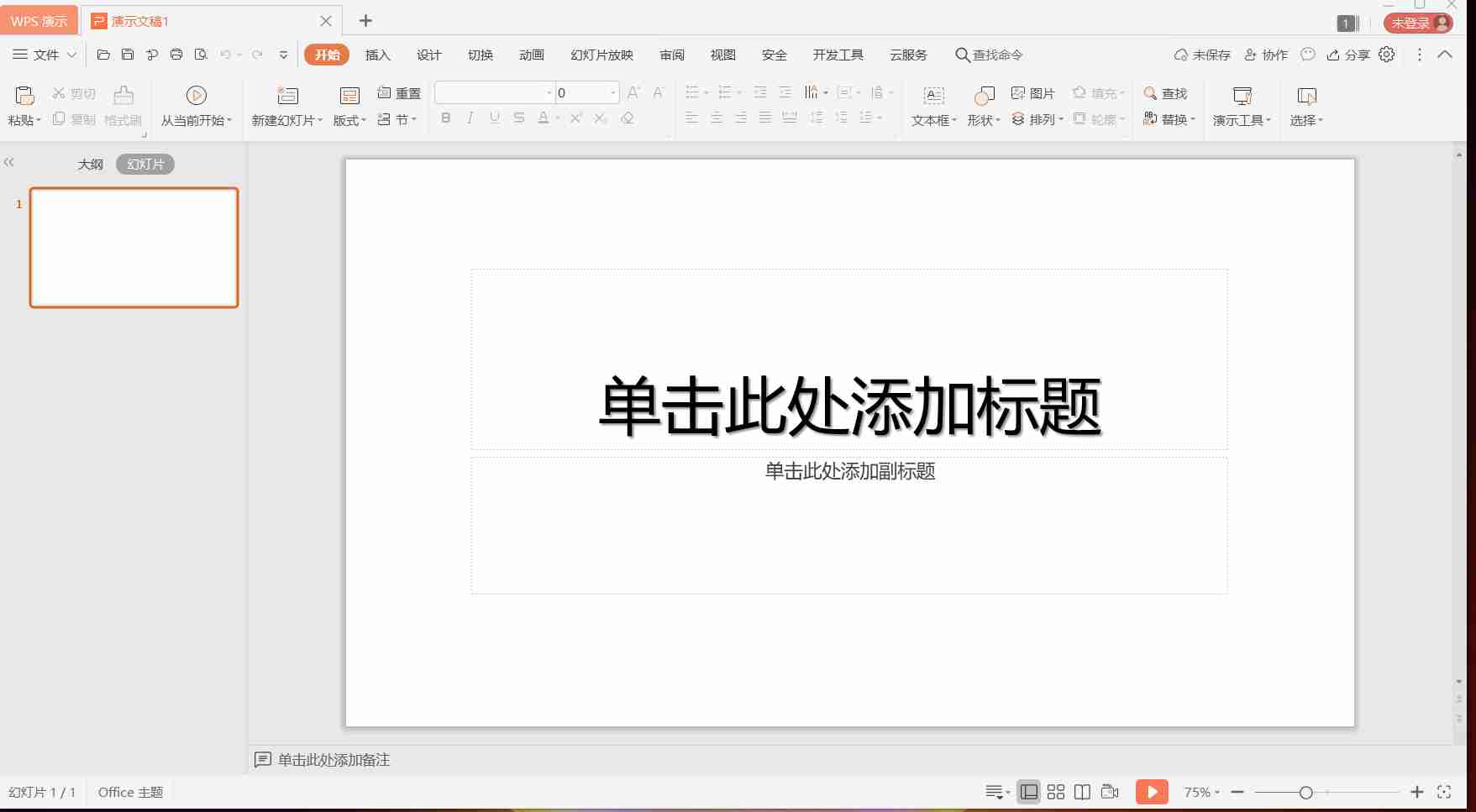
Task: Toggle italic text formatting
Action: (470, 118)
